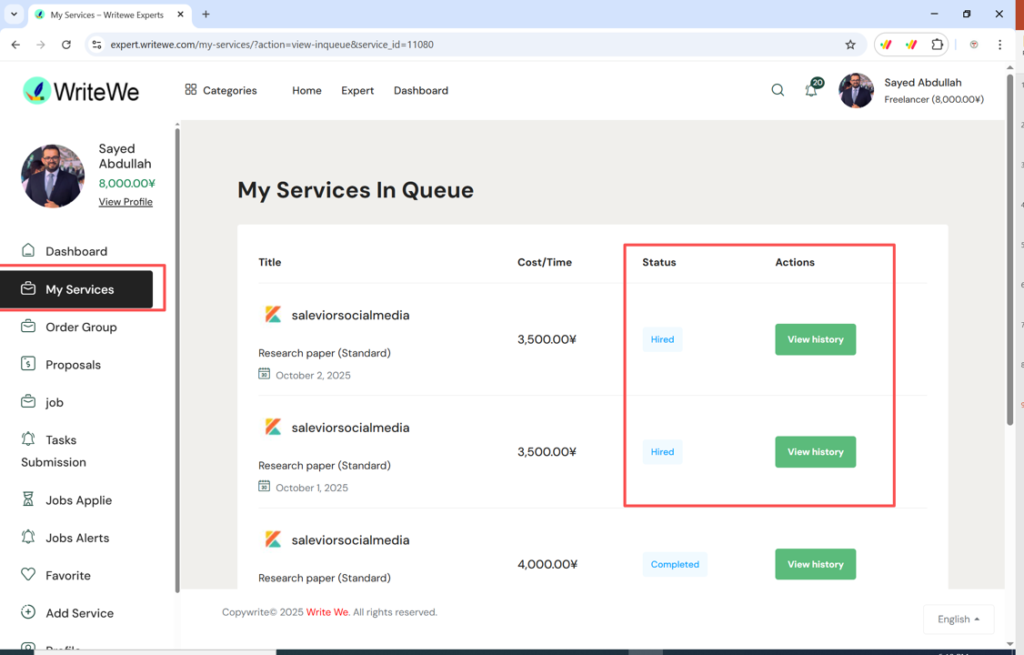Image resolution: width=1024 pixels, height=655 pixels.
Task: Reload the page using the refresh icon
Action: click(x=66, y=44)
